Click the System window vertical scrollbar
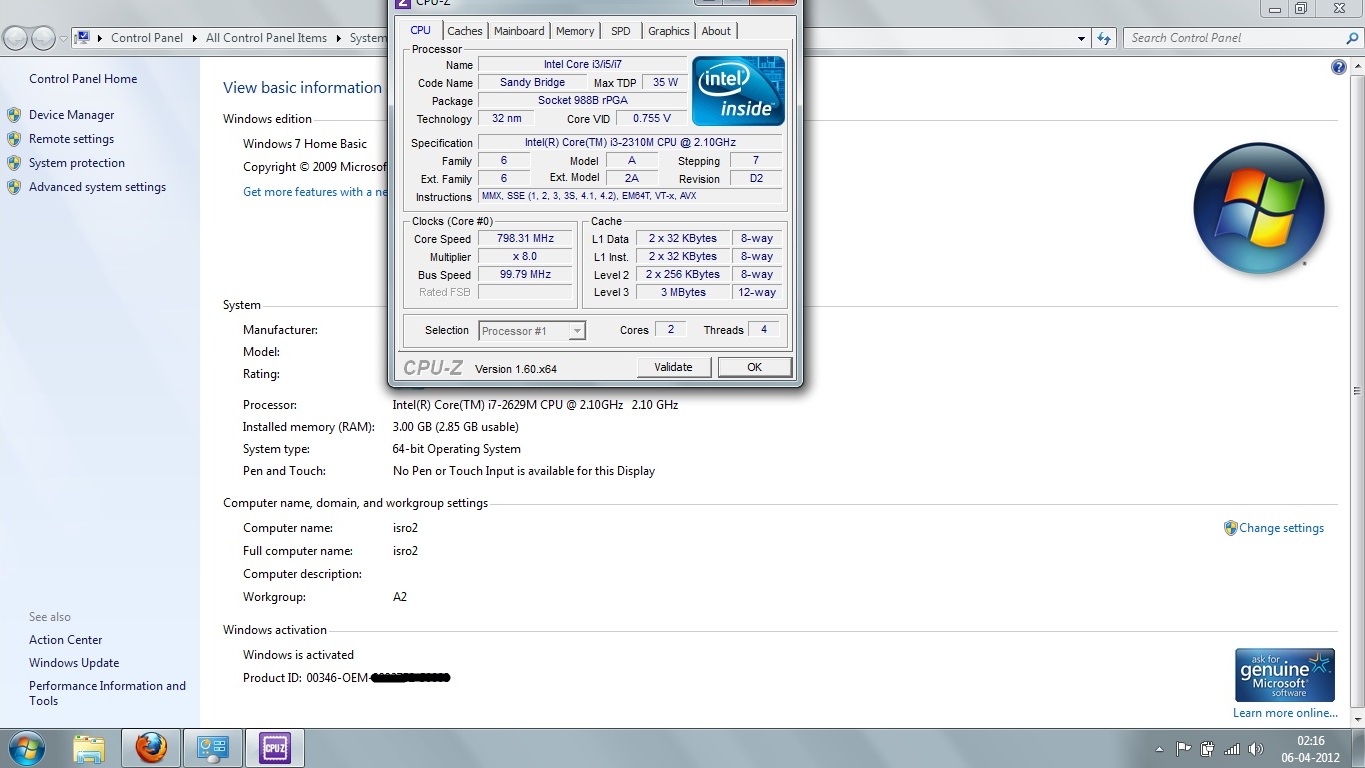The width and height of the screenshot is (1365, 768). pyautogui.click(x=1357, y=391)
